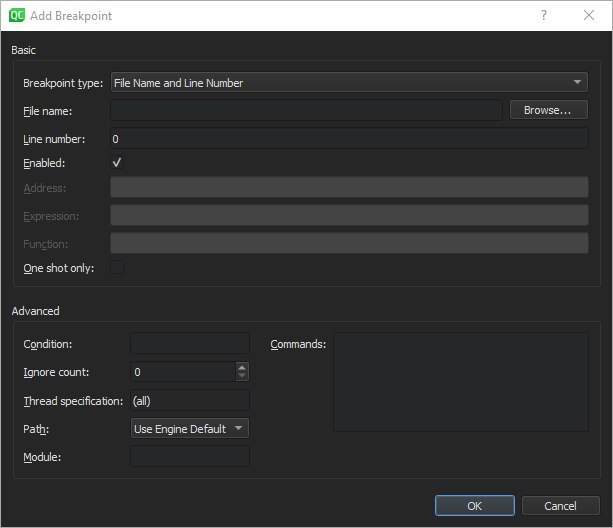Image resolution: width=613 pixels, height=528 pixels.
Task: Close the Add Breakpoint dialog
Action: pos(589,16)
